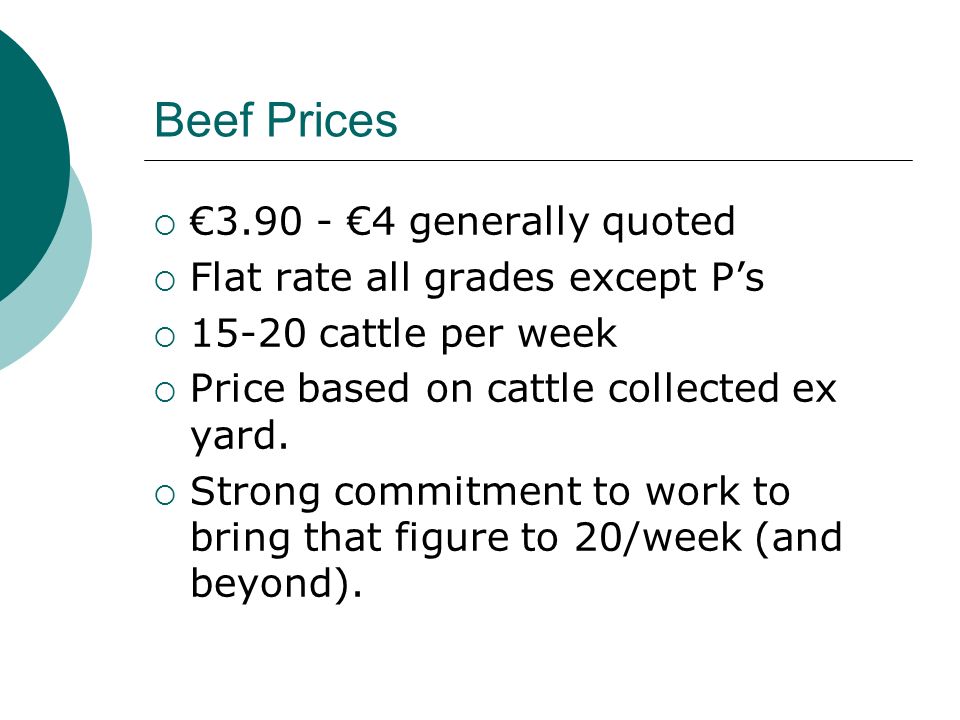Viewport: 960px width, 720px height.
Task: Click the text '15-20 cattle per week'
Action: [403, 334]
